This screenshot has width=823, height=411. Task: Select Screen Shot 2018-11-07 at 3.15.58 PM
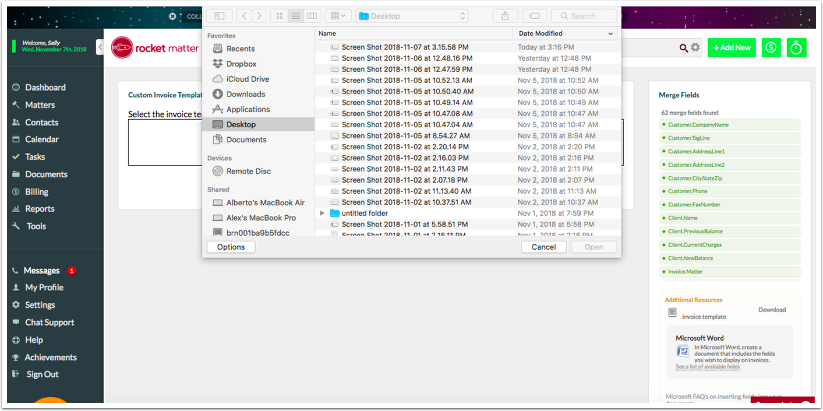(x=467, y=47)
